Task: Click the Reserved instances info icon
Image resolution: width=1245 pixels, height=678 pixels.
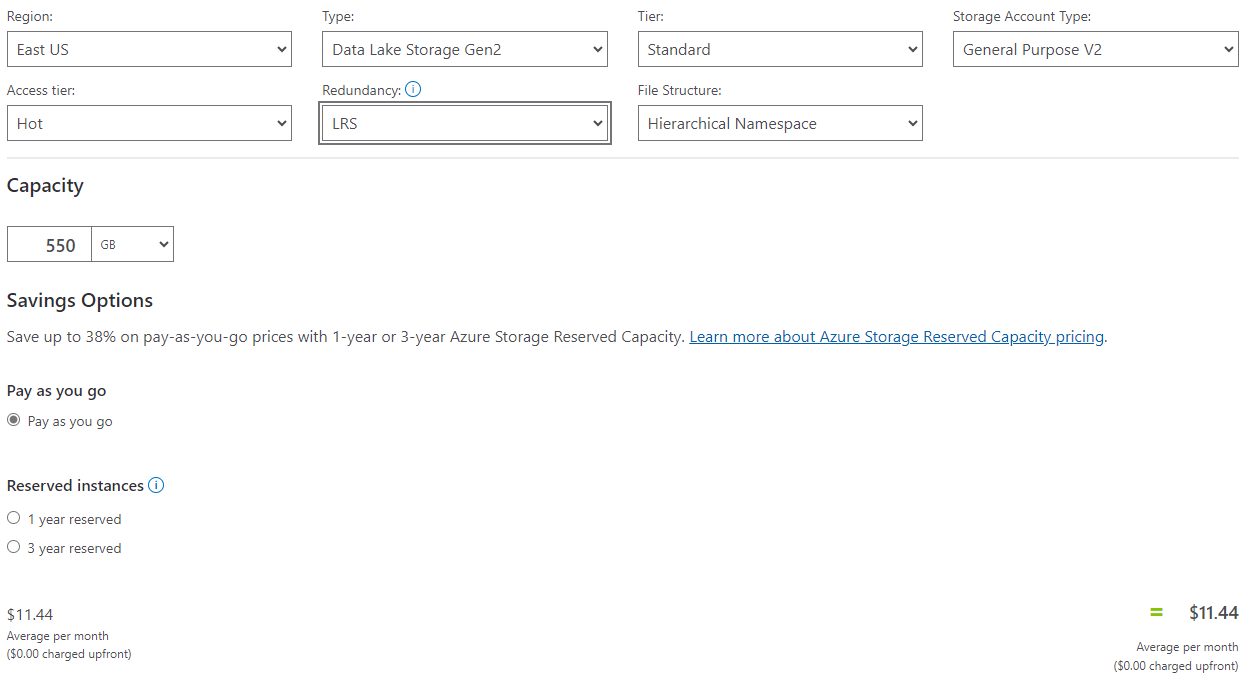Action: pyautogui.click(x=156, y=485)
